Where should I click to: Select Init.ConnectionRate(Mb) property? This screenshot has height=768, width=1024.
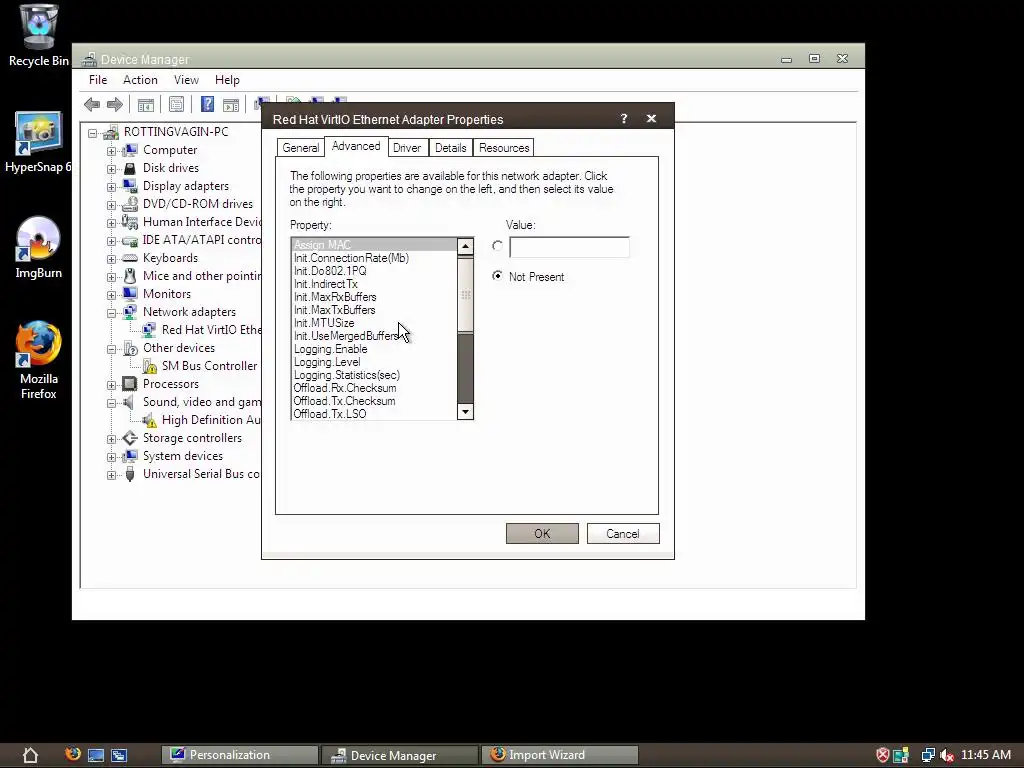point(351,258)
